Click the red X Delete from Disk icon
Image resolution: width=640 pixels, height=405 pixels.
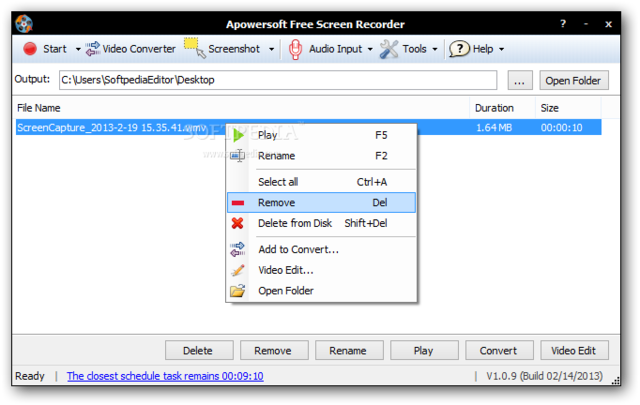pos(238,223)
